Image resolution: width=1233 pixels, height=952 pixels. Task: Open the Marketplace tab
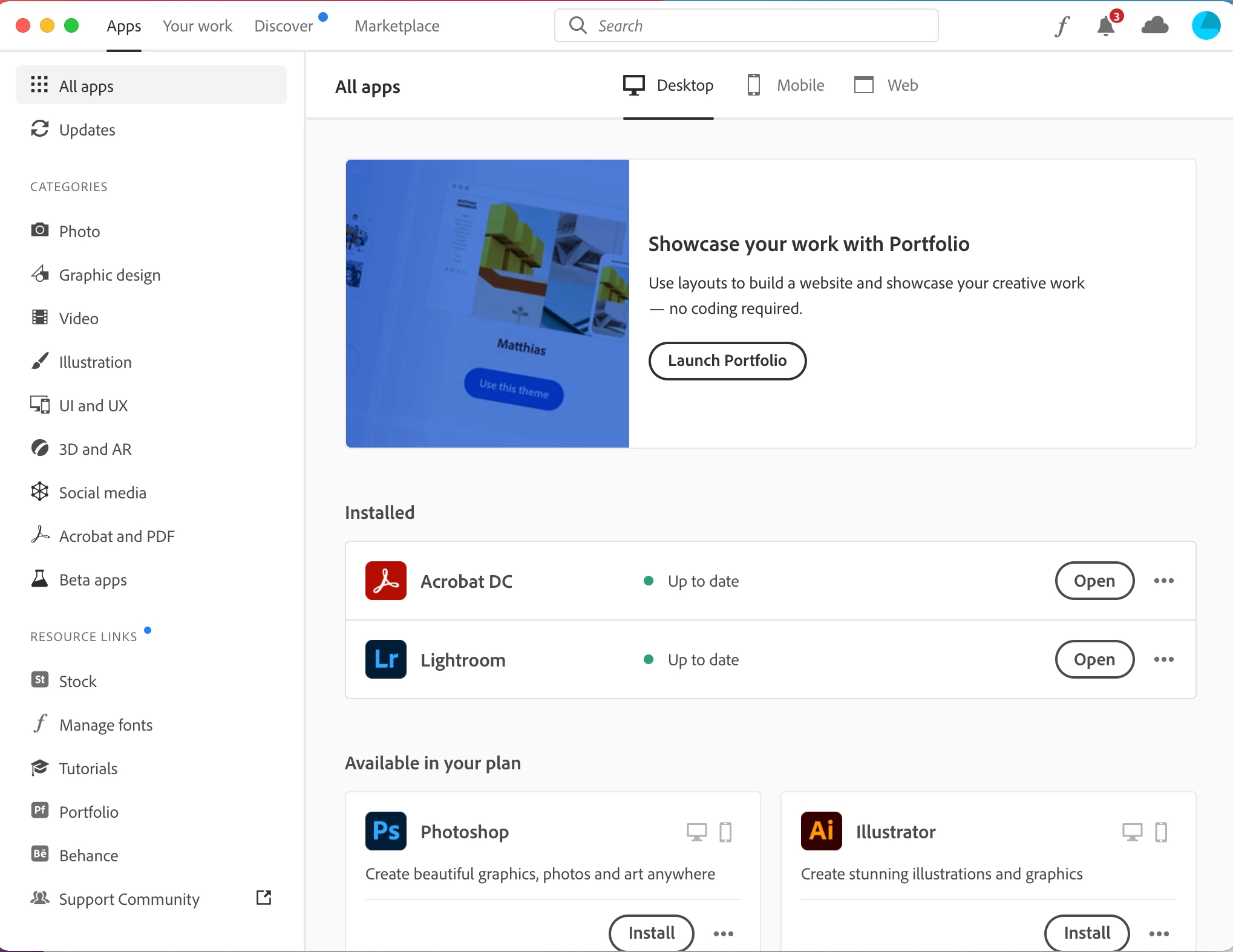(397, 26)
